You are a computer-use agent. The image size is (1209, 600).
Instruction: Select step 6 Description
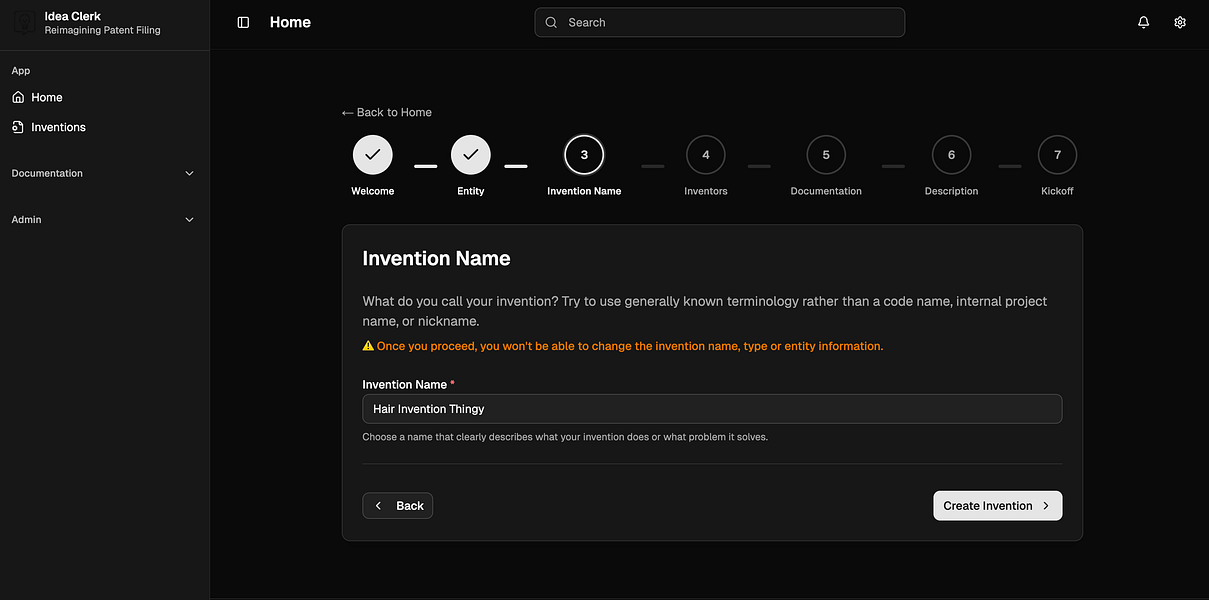(x=951, y=155)
